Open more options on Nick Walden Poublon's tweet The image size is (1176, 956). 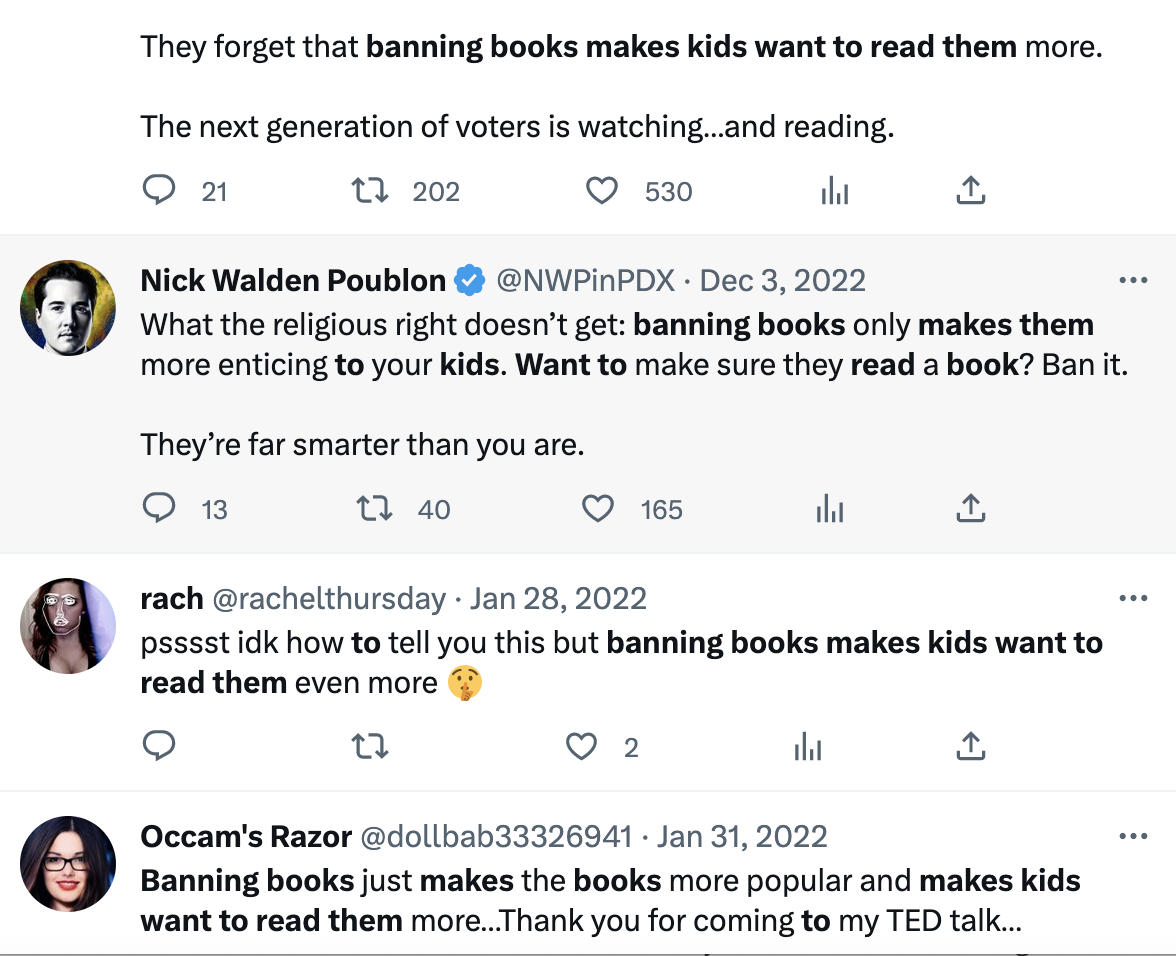(x=1133, y=280)
